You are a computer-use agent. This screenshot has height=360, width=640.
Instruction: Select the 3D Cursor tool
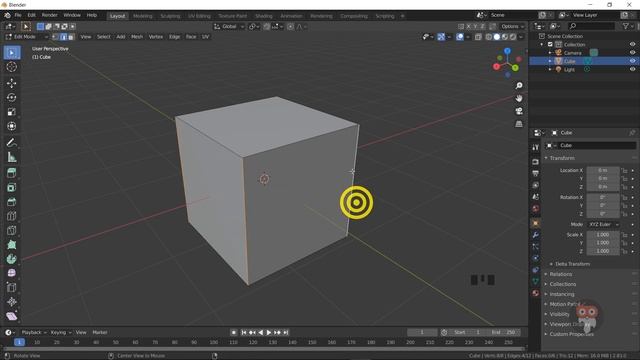pyautogui.click(x=12, y=67)
